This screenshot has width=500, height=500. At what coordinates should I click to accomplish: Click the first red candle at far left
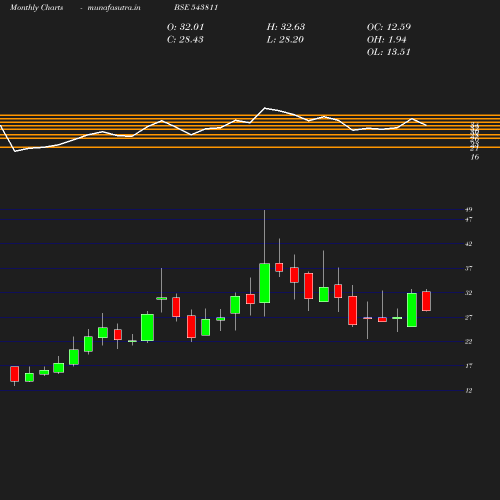[x=14, y=374]
